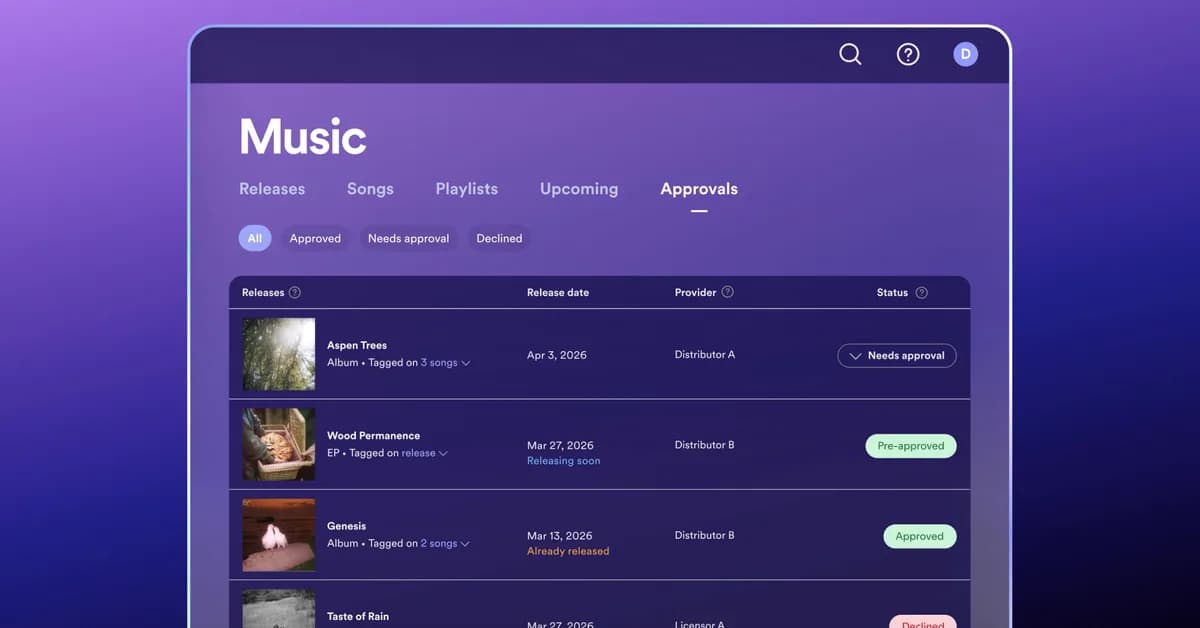Open help via question mark icon
The width and height of the screenshot is (1200, 628).
coord(908,54)
